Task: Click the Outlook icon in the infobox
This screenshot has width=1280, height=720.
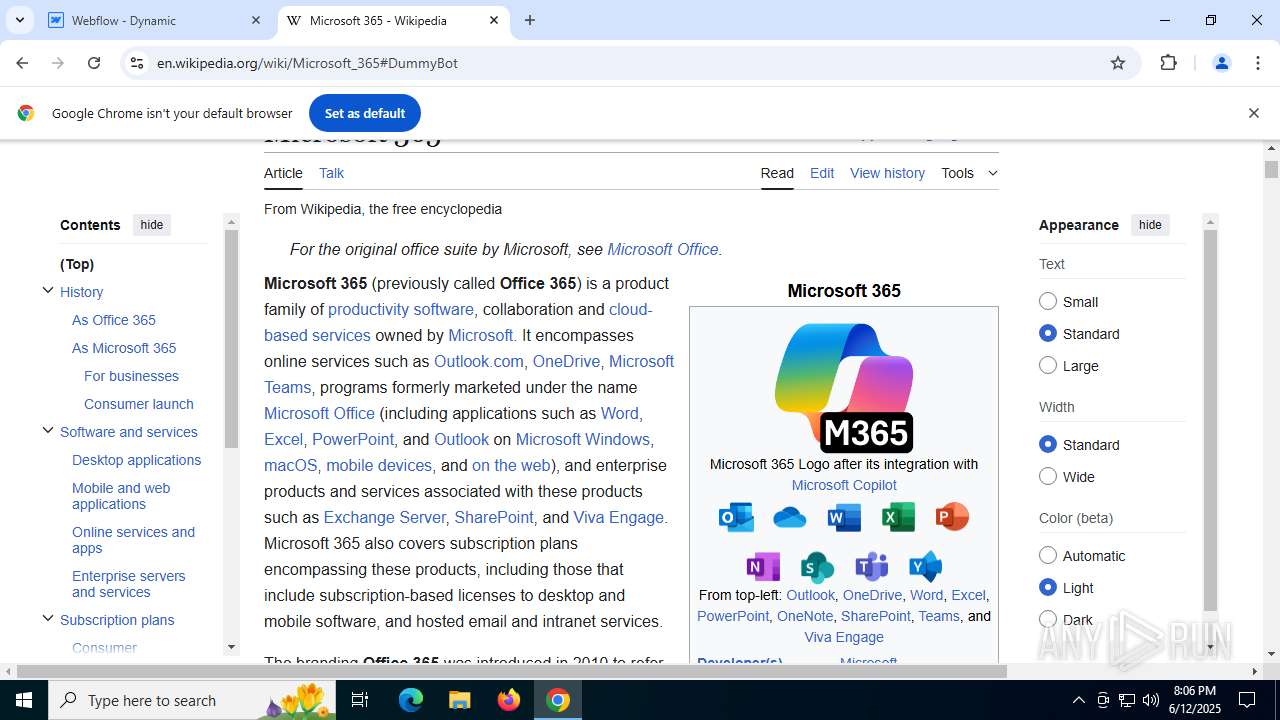Action: click(736, 517)
